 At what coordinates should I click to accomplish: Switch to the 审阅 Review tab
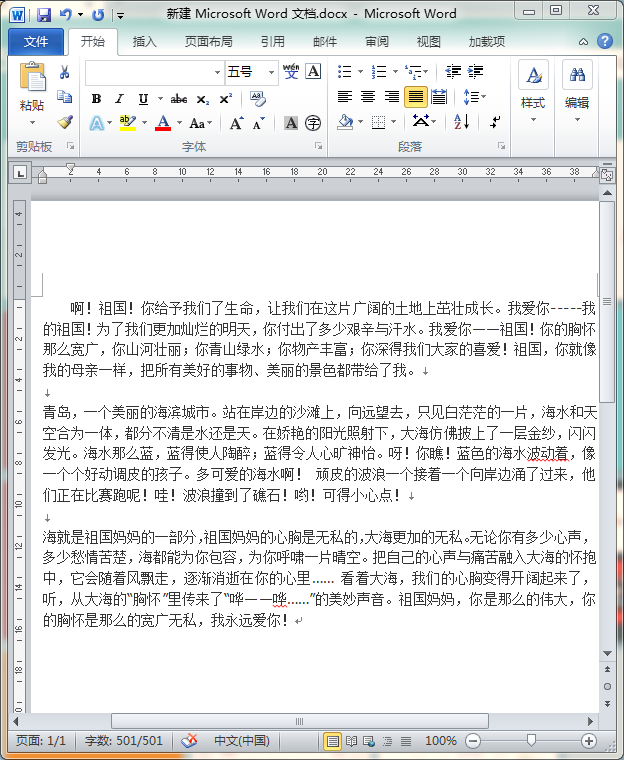[x=377, y=42]
